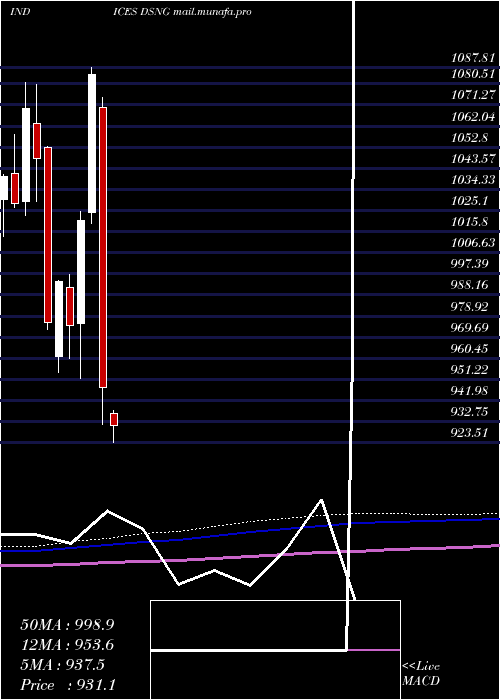
Task: Click the 1015.8 price label
Action: point(471,221)
